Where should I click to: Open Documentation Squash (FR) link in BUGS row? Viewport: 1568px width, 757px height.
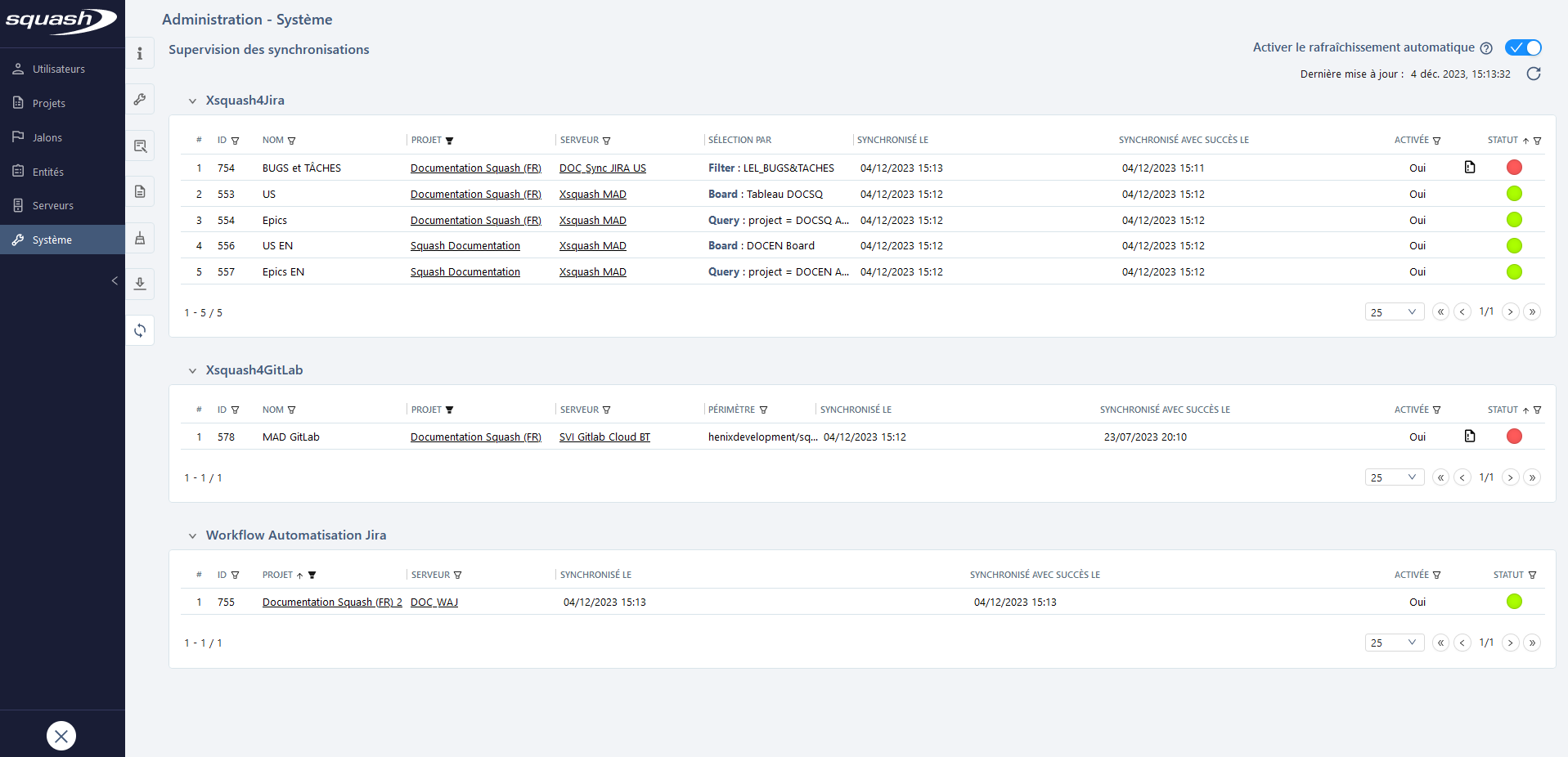(476, 168)
